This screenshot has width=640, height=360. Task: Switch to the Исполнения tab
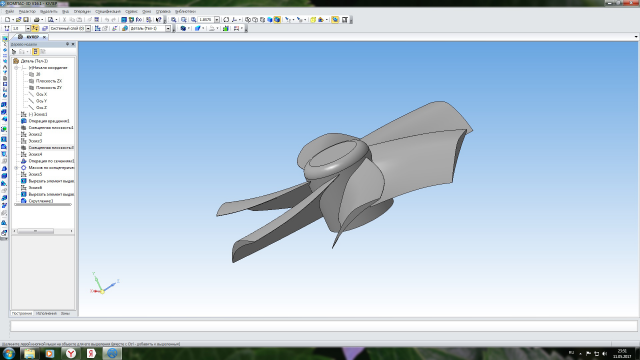pyautogui.click(x=46, y=313)
